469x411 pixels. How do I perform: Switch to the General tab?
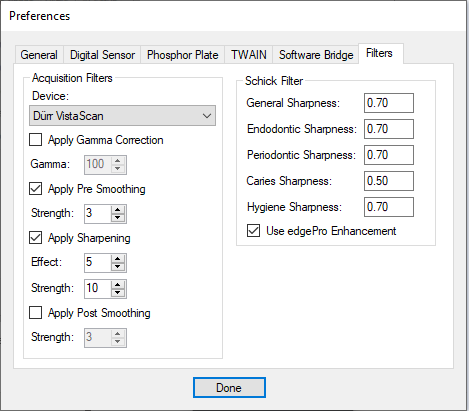pyautogui.click(x=39, y=55)
